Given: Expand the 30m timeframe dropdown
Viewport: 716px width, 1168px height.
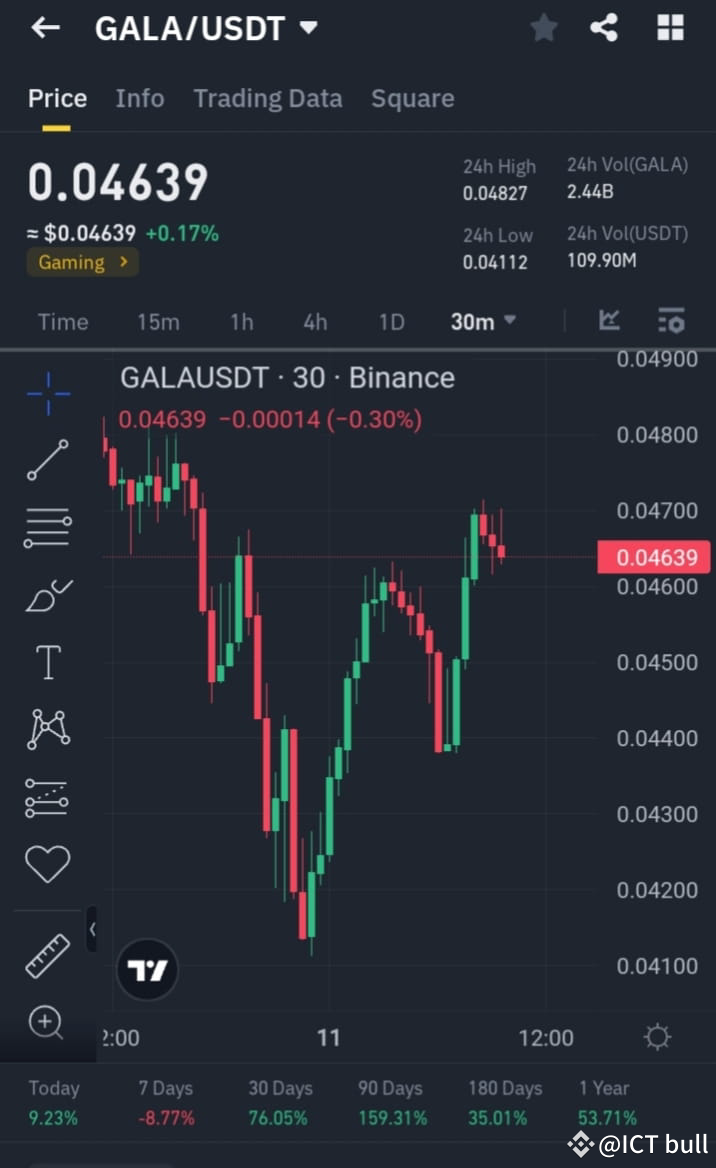Looking at the screenshot, I should click(x=483, y=321).
